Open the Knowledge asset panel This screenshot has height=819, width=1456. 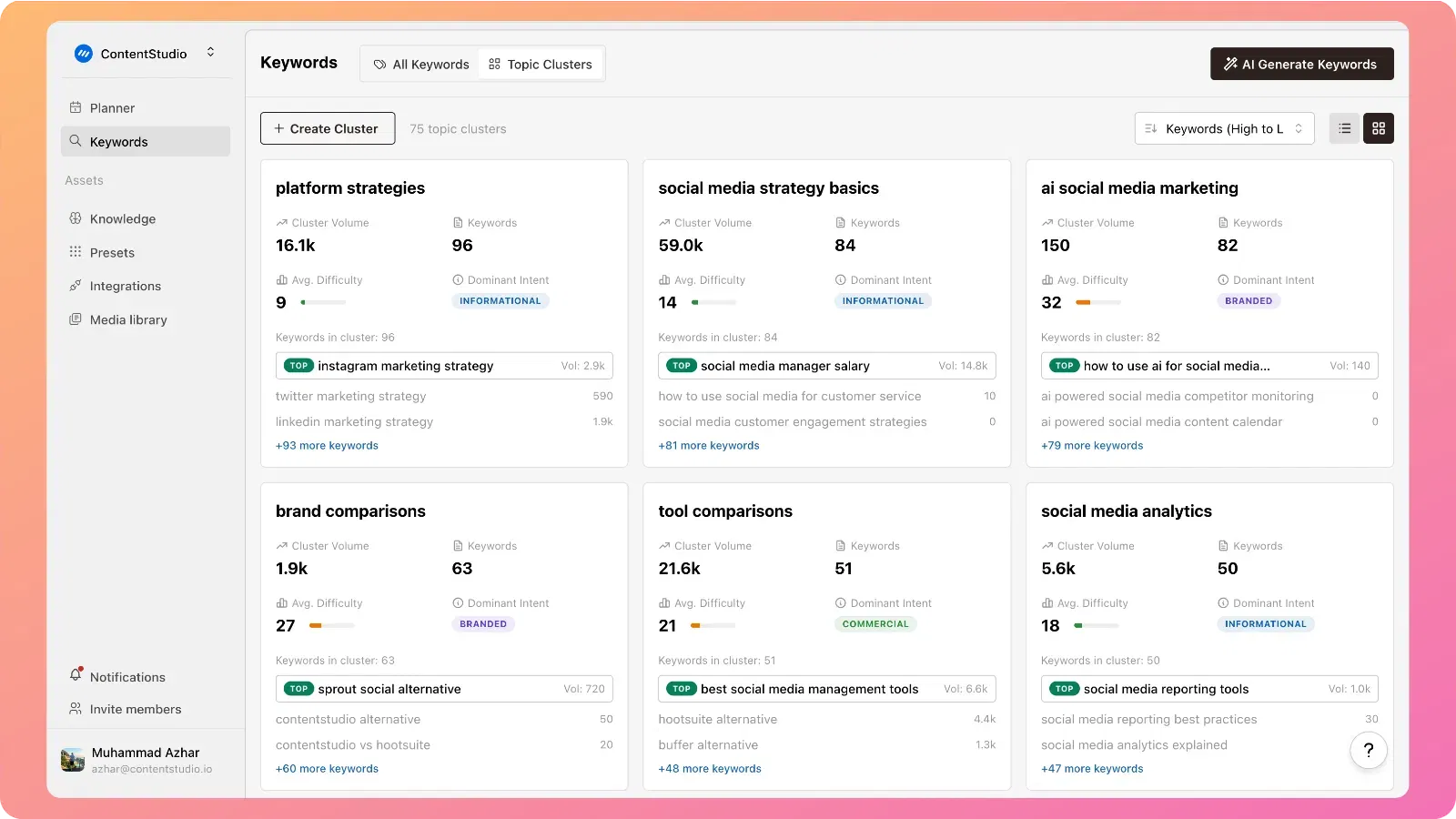click(123, 218)
